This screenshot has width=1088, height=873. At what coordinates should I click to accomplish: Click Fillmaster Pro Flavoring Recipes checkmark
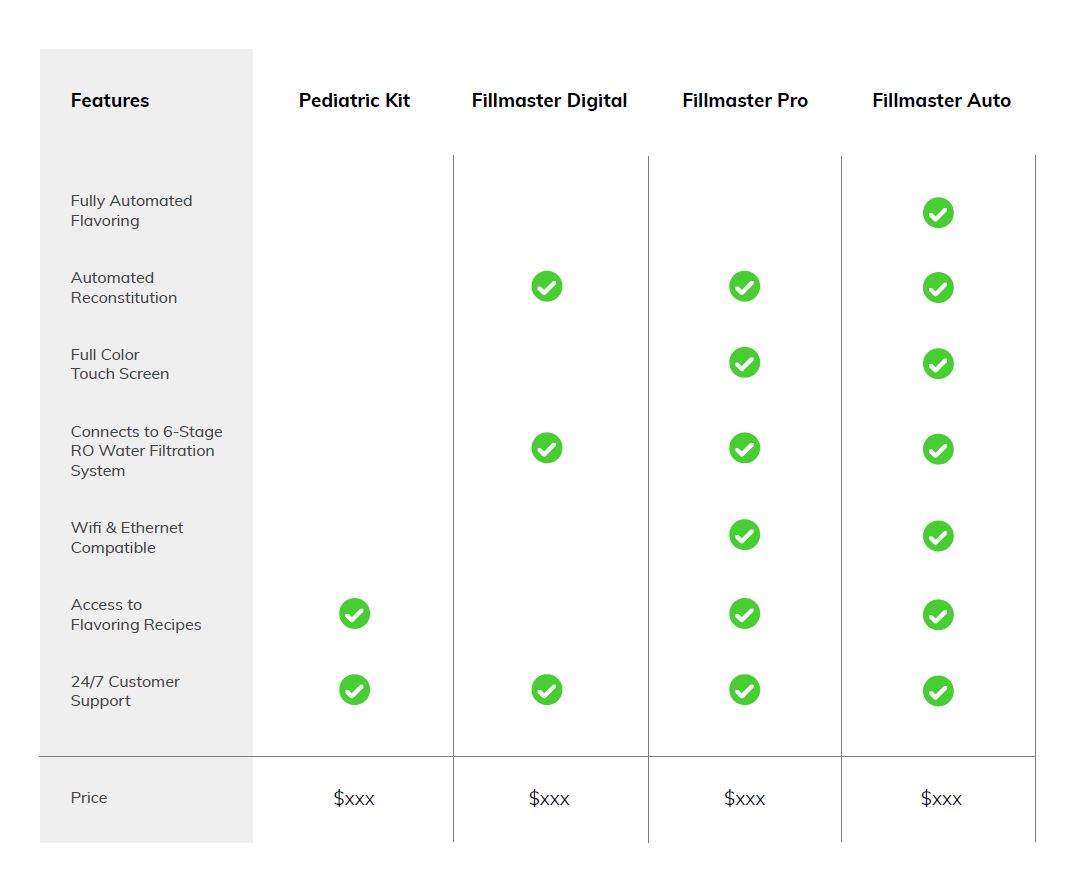click(x=744, y=613)
